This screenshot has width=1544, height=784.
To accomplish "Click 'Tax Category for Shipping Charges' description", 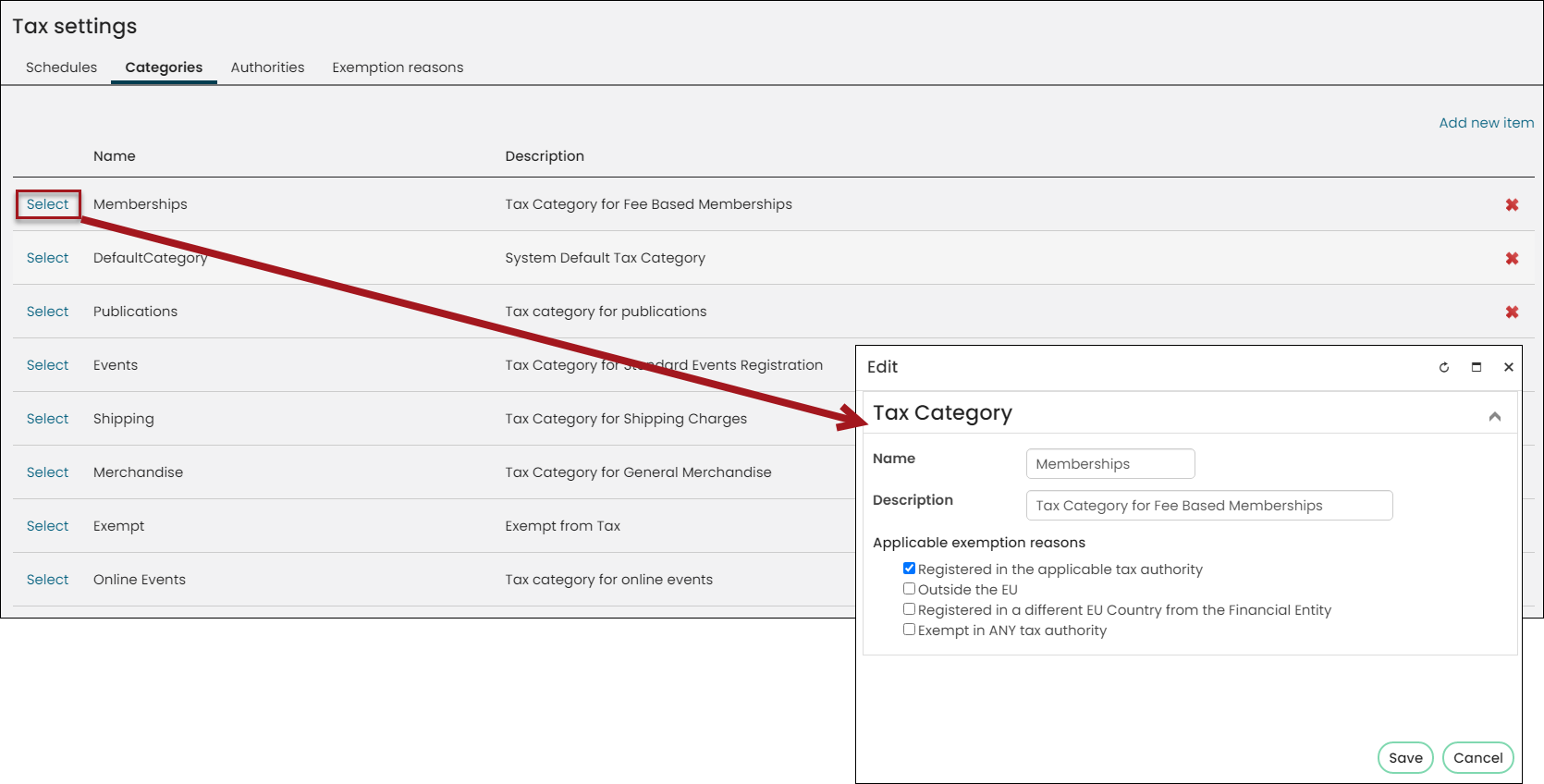I will tap(626, 419).
